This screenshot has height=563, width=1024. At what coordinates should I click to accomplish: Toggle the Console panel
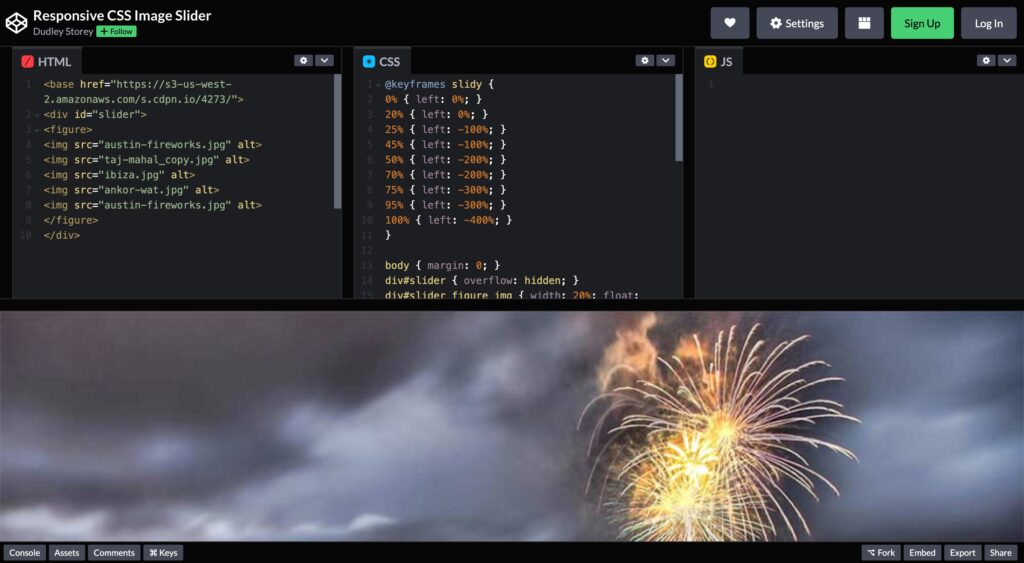pos(25,552)
